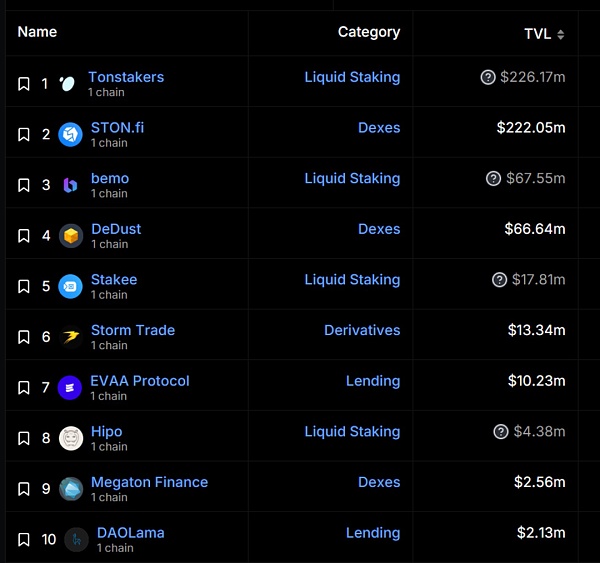This screenshot has height=563, width=600.
Task: Click Lending category in EVAA Protocol row
Action: 373,381
